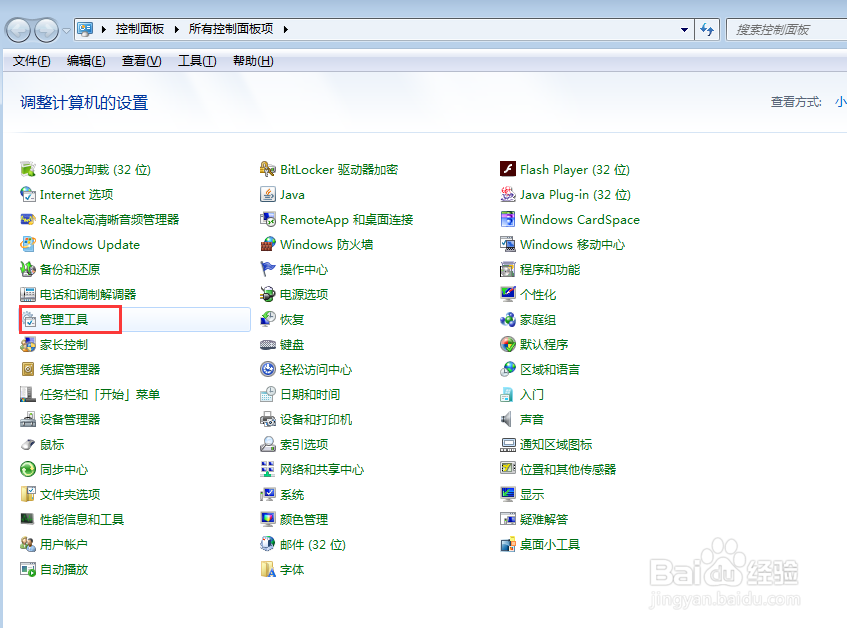Screen dimensions: 847x628
Task: Open the 文件(F) menu
Action: coord(31,61)
